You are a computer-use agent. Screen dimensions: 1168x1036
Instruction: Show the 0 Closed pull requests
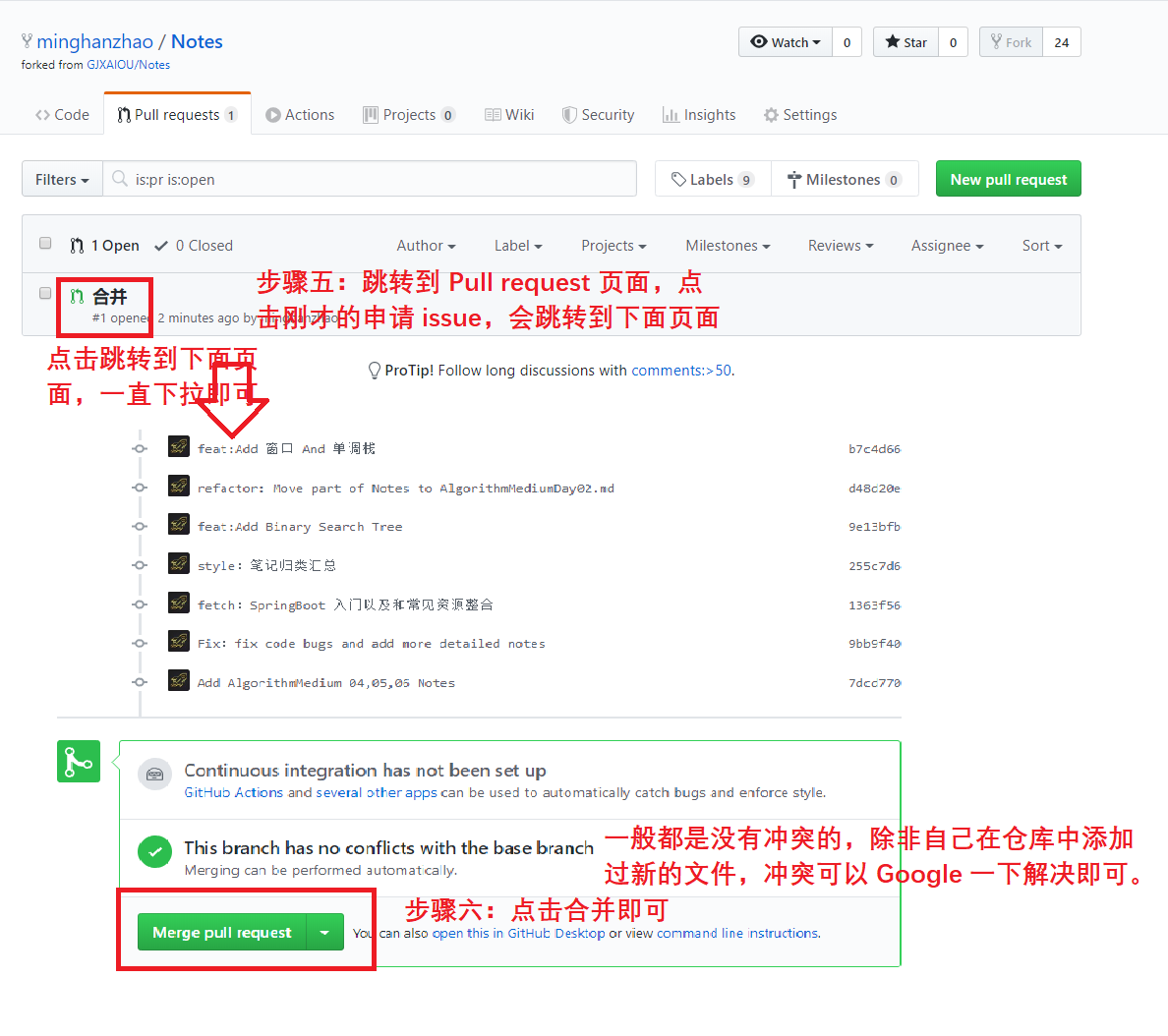[194, 246]
